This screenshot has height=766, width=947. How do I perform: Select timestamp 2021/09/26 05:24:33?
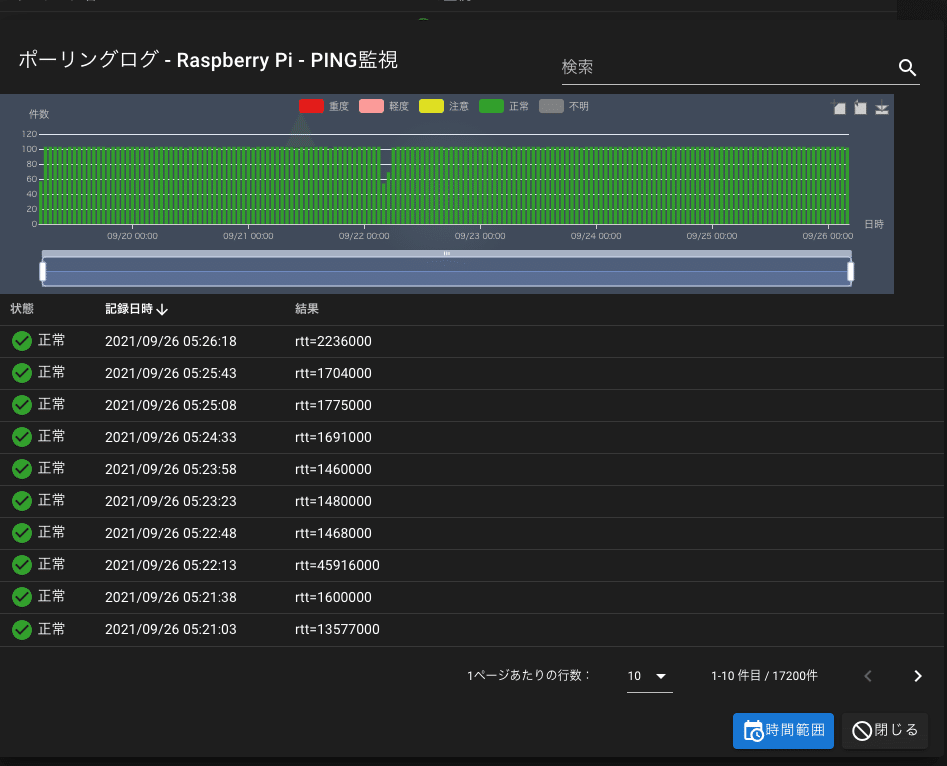pyautogui.click(x=171, y=437)
